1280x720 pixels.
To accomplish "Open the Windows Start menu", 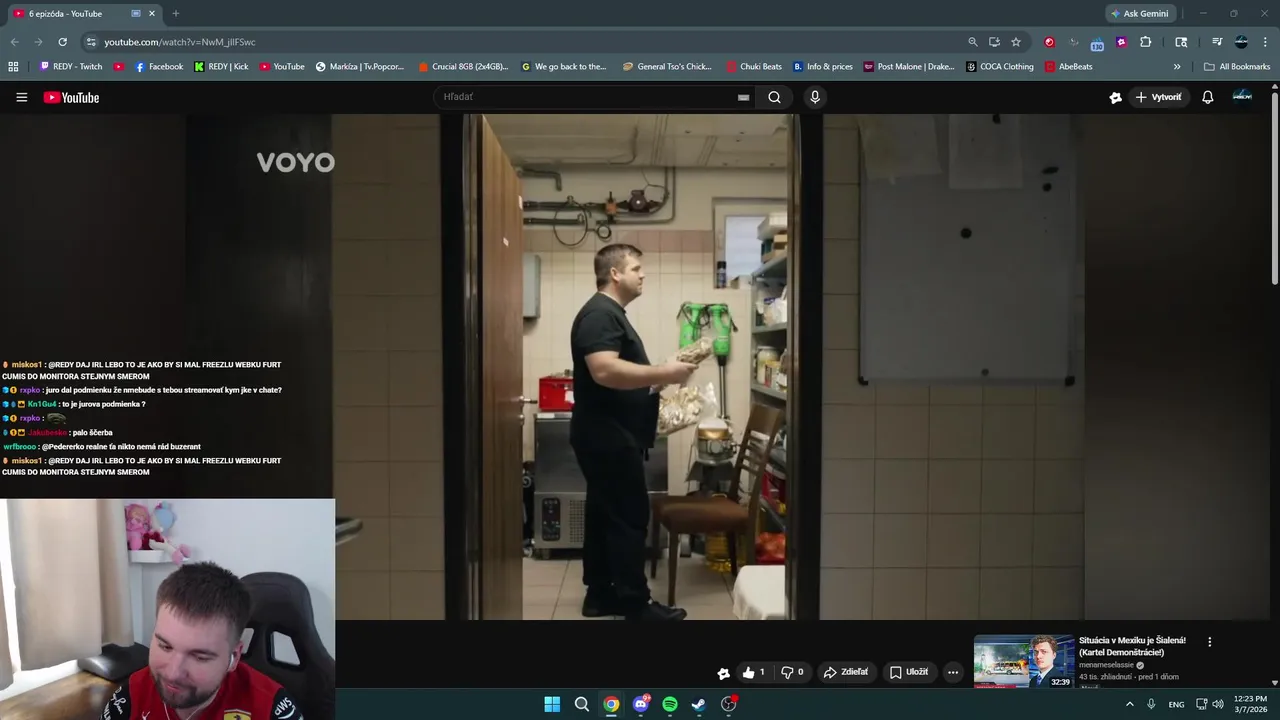I will [552, 704].
